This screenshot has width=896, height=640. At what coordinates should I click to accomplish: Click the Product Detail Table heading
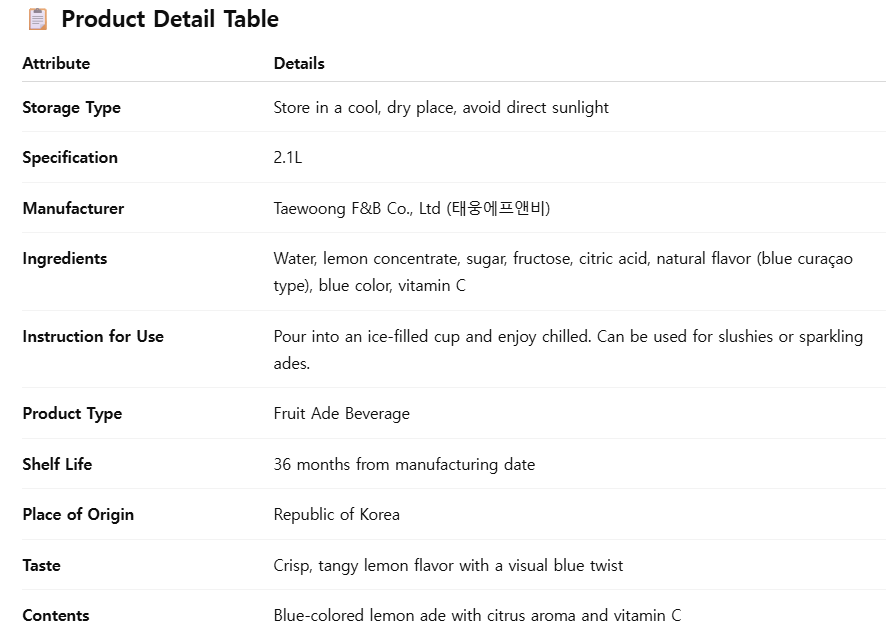point(170,19)
